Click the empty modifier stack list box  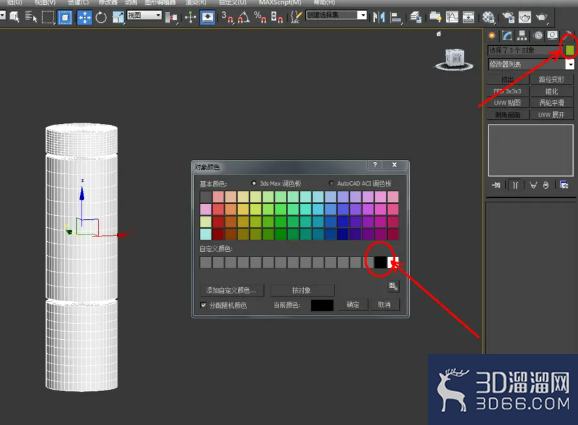(531, 150)
